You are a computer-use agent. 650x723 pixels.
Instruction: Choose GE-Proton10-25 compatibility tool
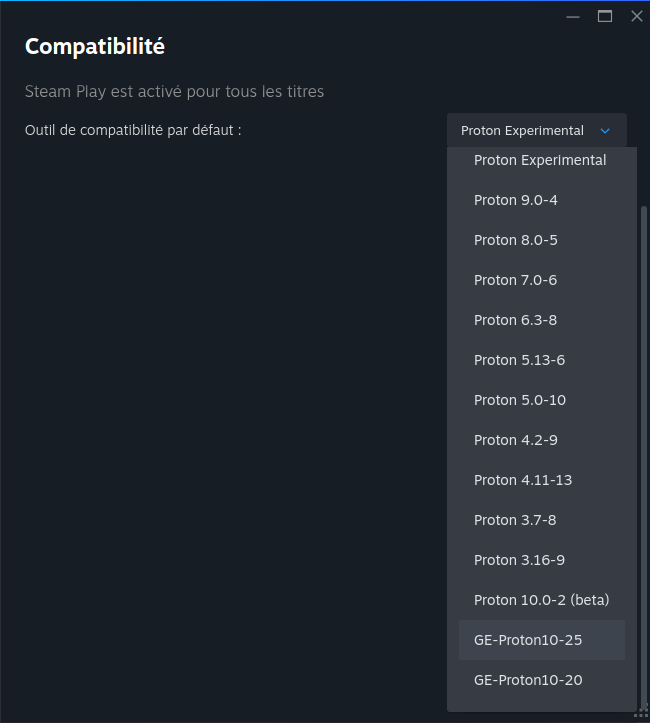[x=541, y=640]
